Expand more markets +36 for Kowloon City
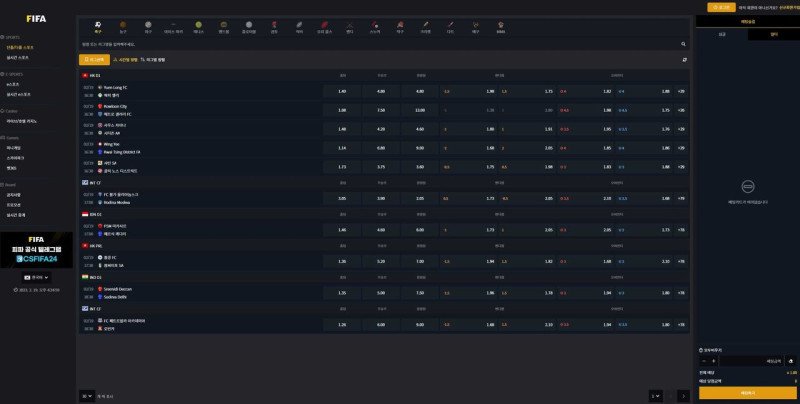 (681, 110)
